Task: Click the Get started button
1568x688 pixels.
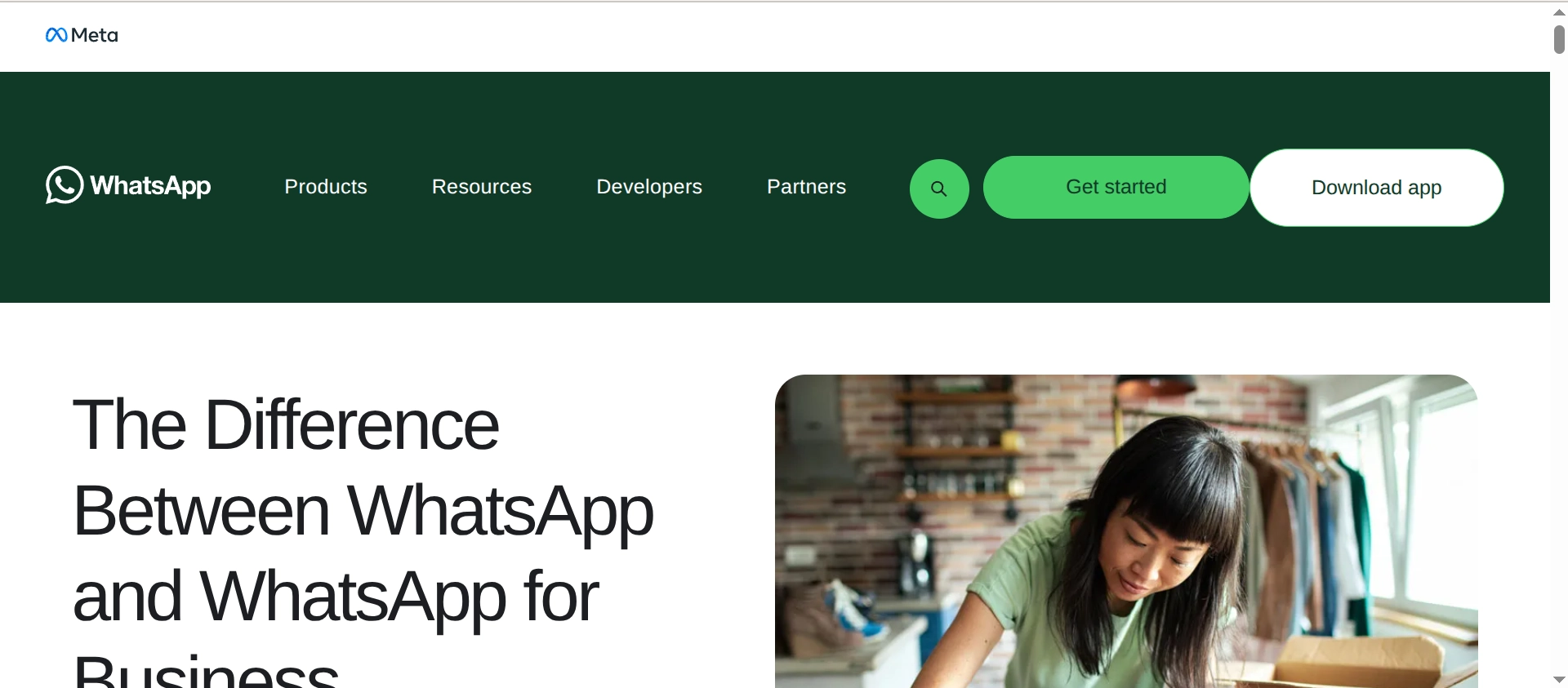Action: click(1116, 187)
